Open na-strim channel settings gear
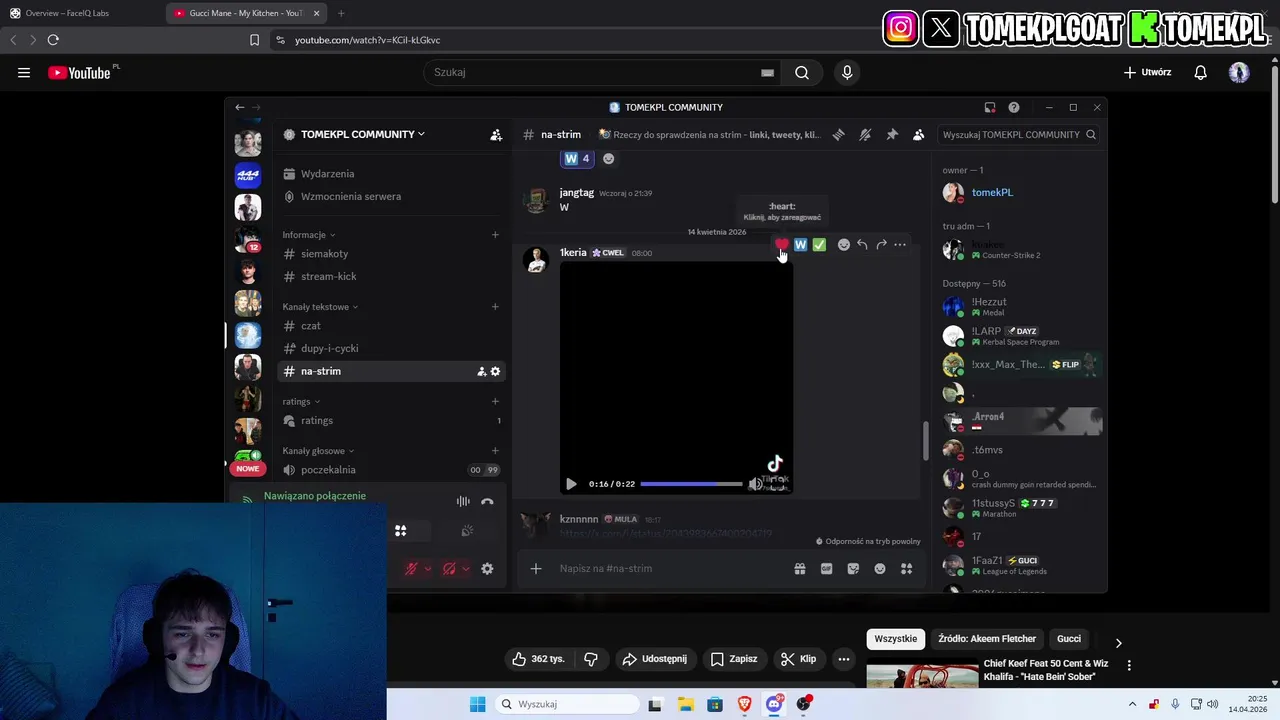 495,371
